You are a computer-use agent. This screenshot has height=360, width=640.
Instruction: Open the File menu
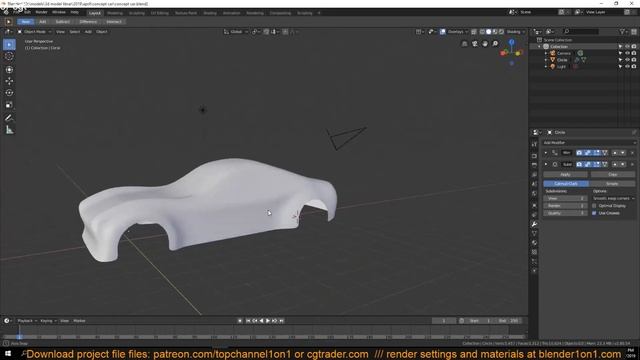click(16, 12)
